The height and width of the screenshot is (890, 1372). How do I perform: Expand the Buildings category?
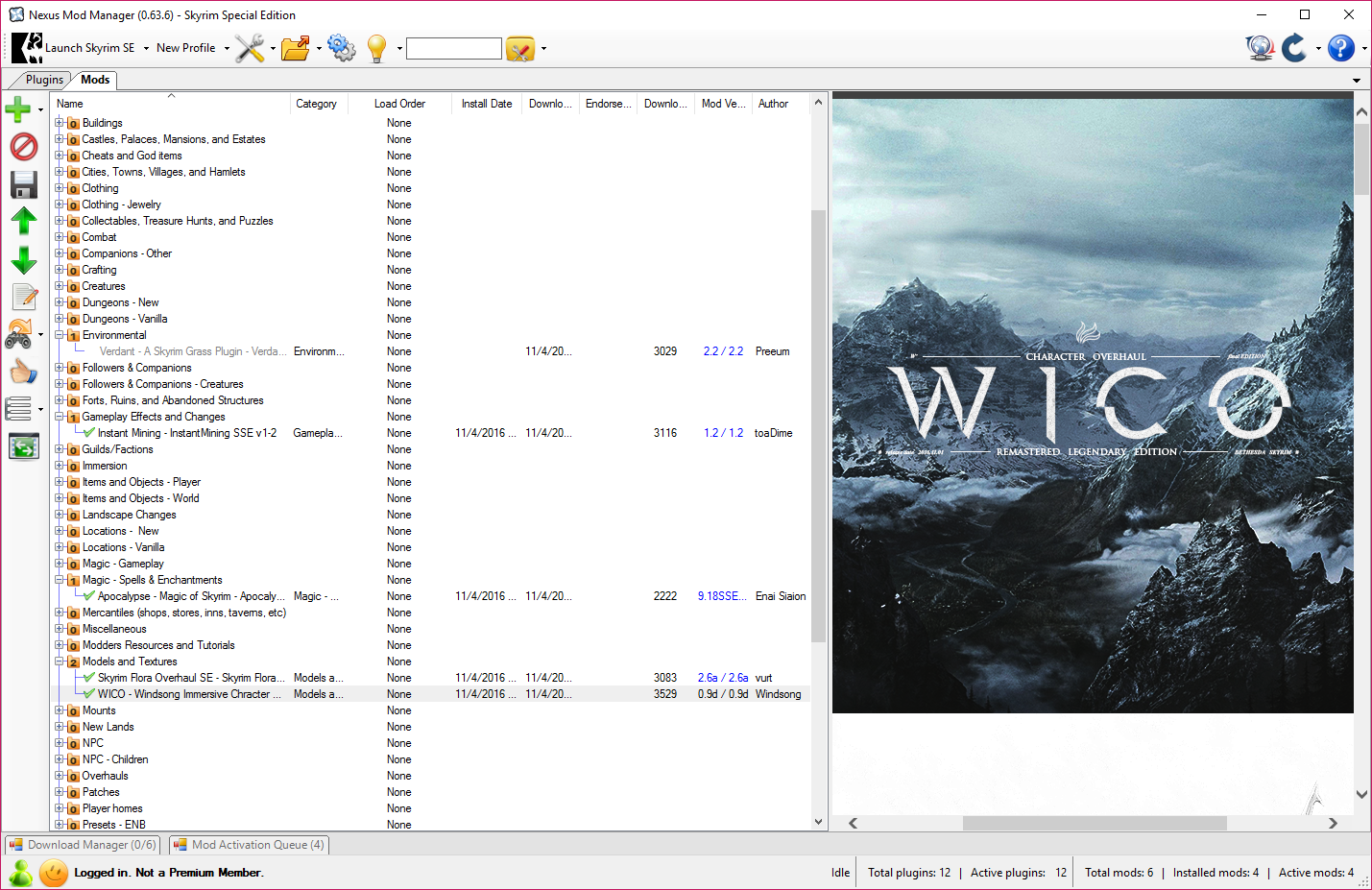(x=60, y=123)
